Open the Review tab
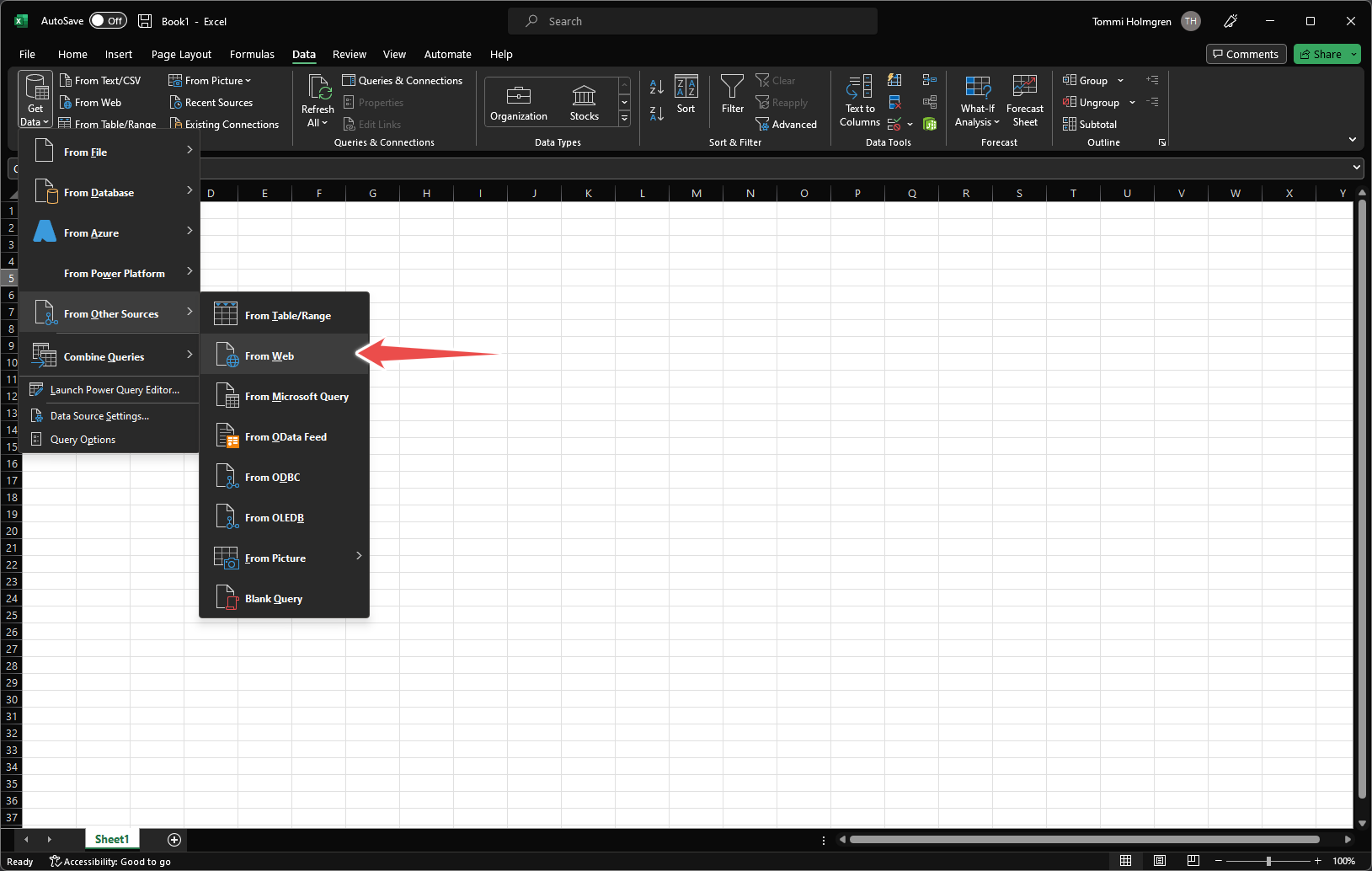This screenshot has height=871, width=1372. pyautogui.click(x=350, y=54)
